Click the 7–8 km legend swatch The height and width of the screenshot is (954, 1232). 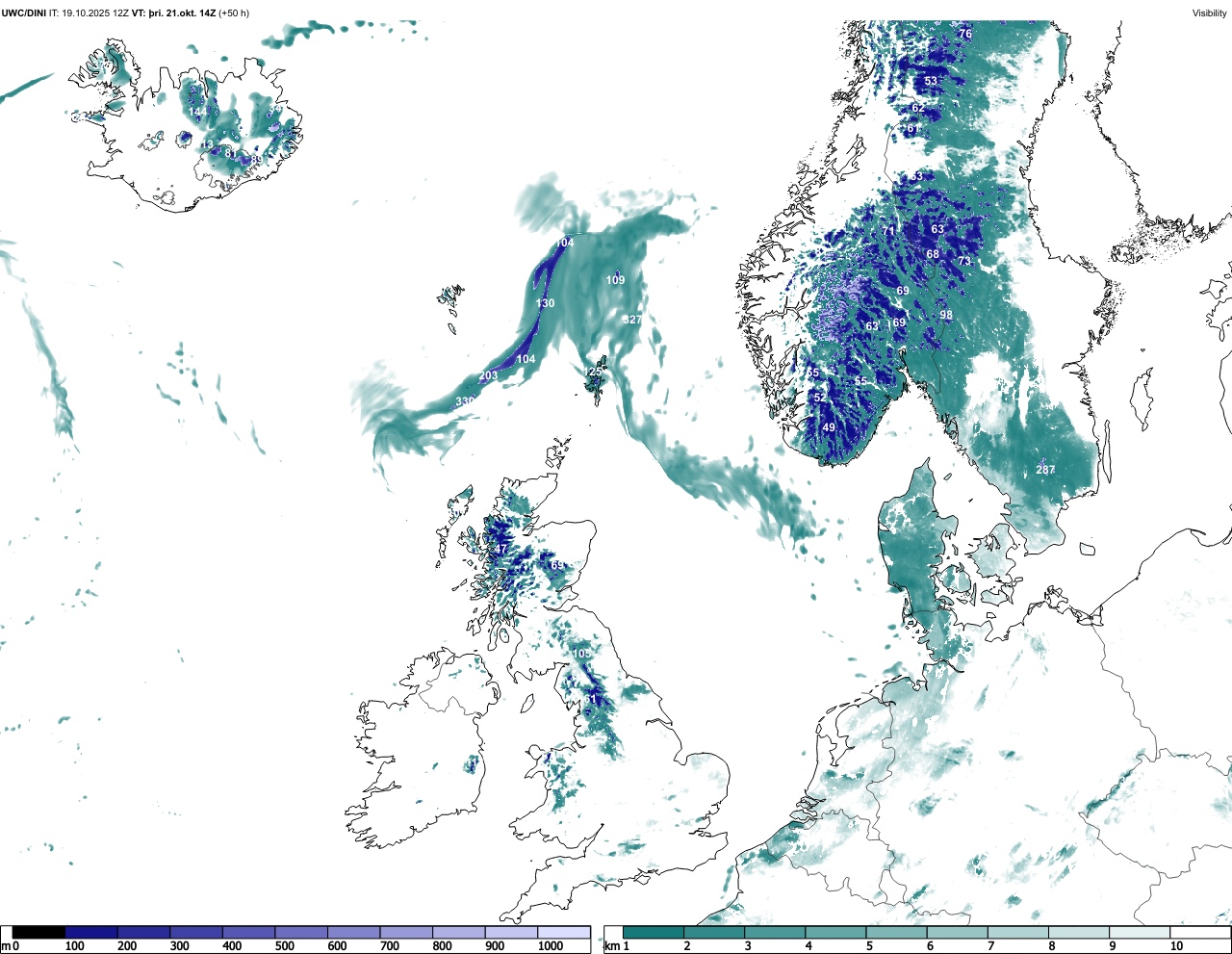pyautogui.click(x=1017, y=932)
